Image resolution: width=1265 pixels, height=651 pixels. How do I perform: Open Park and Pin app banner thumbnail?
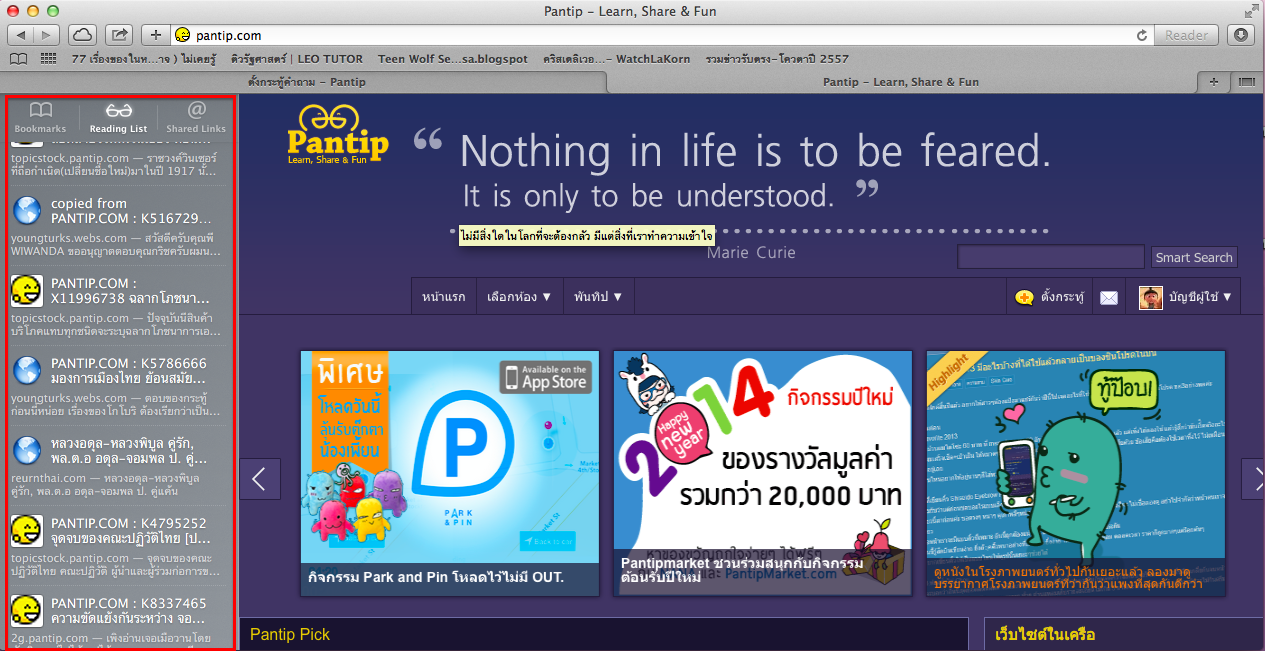tap(450, 473)
